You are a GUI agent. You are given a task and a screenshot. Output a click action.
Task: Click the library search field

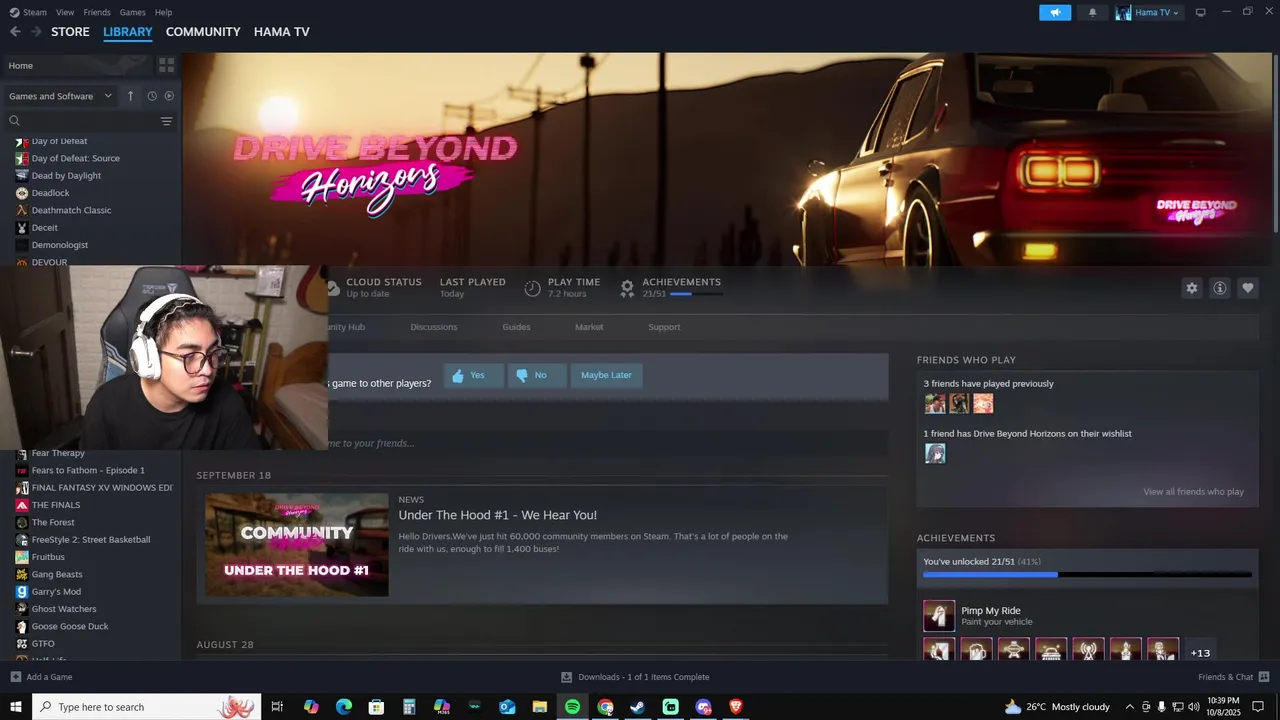pyautogui.click(x=90, y=121)
